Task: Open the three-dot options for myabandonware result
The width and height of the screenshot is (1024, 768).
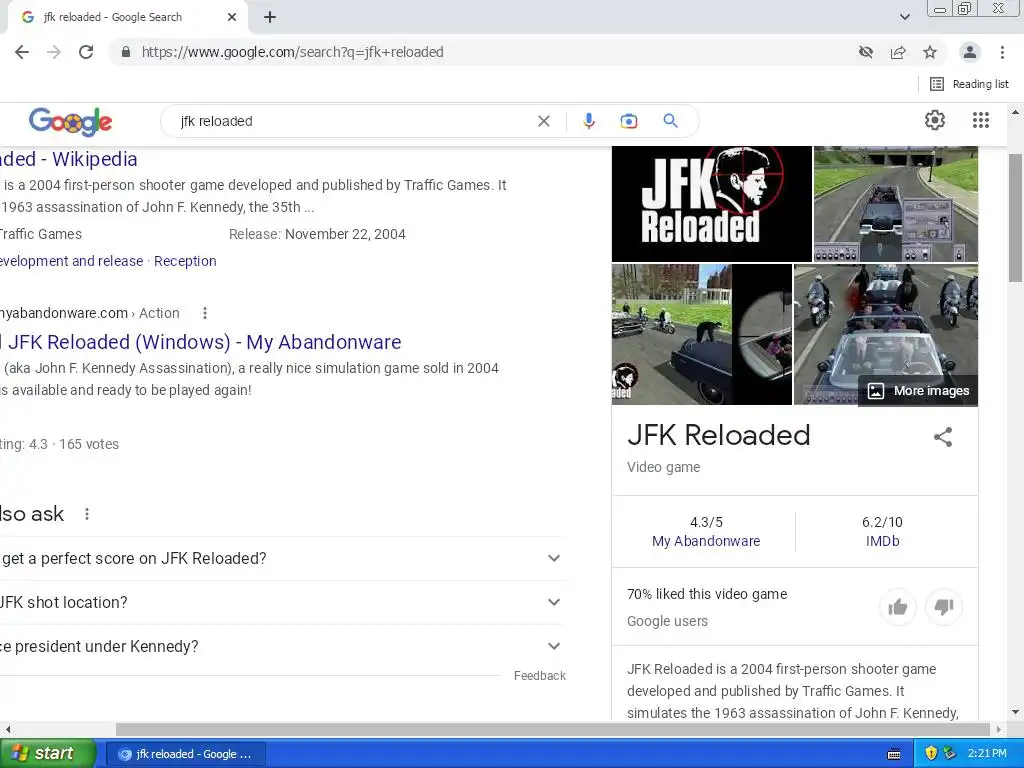Action: pos(205,313)
